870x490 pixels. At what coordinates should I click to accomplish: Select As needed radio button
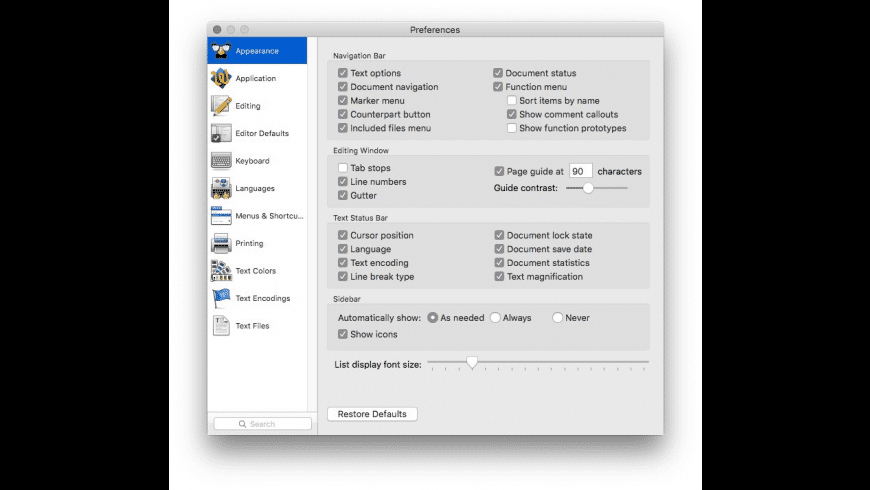[432, 317]
